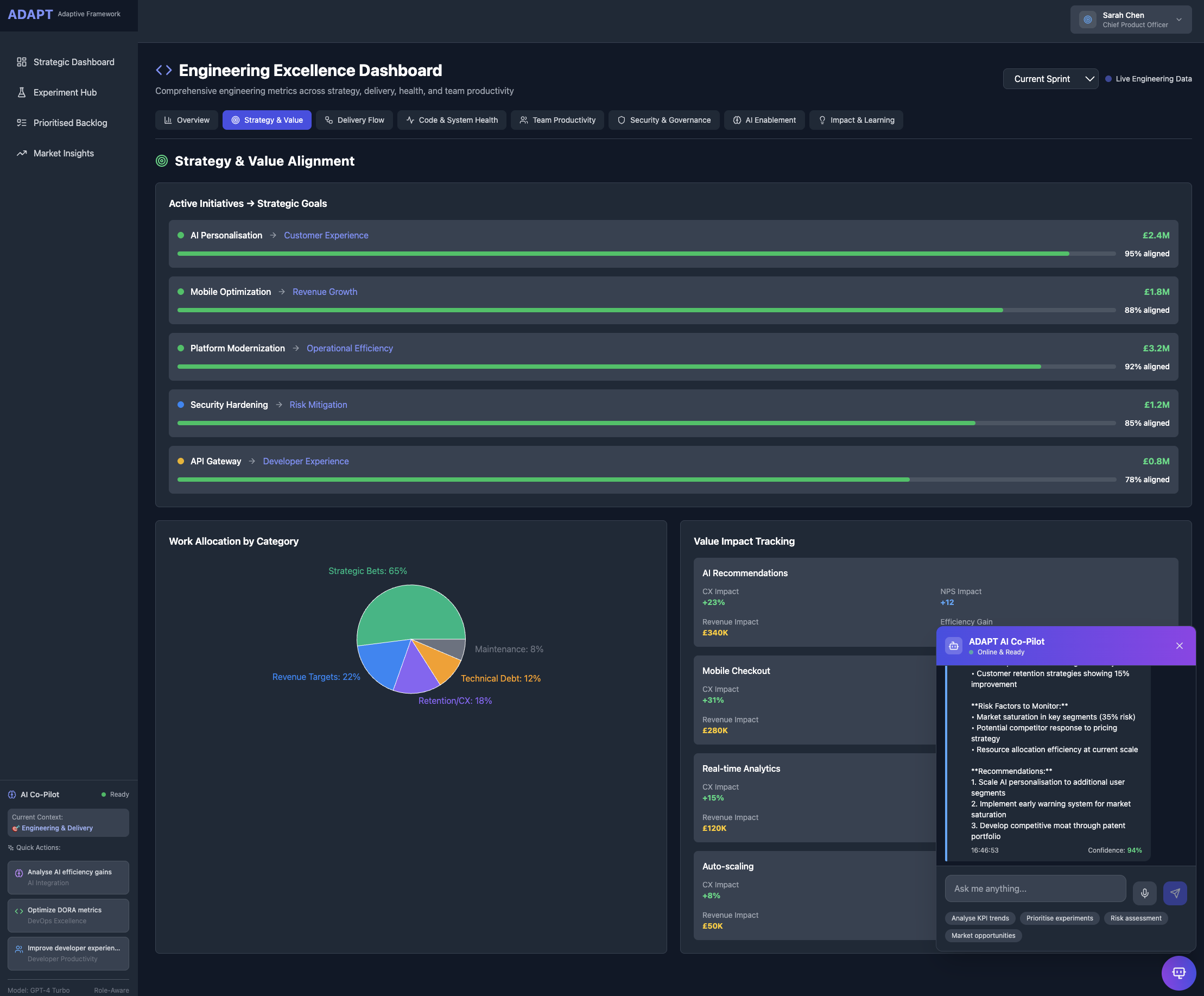1204x996 pixels.
Task: Click the floating chat bubble launcher icon
Action: point(1178,973)
